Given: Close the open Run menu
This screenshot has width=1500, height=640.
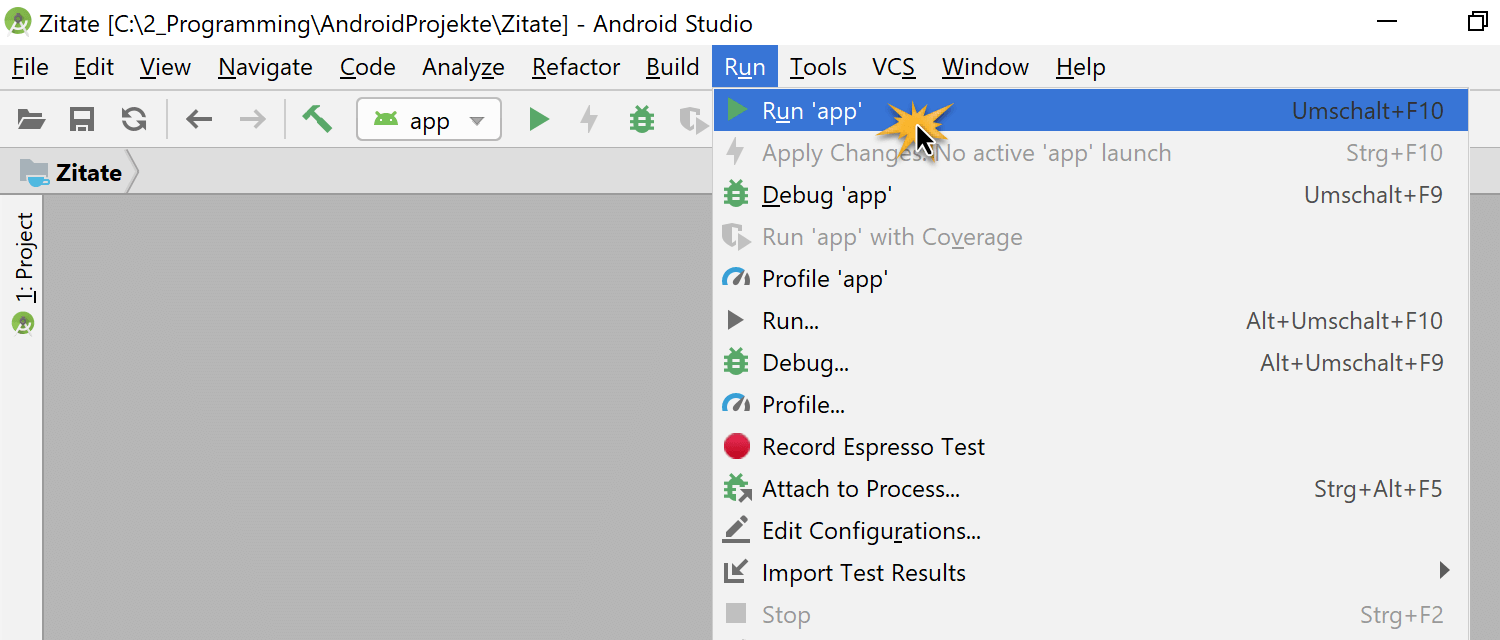Looking at the screenshot, I should [x=745, y=67].
